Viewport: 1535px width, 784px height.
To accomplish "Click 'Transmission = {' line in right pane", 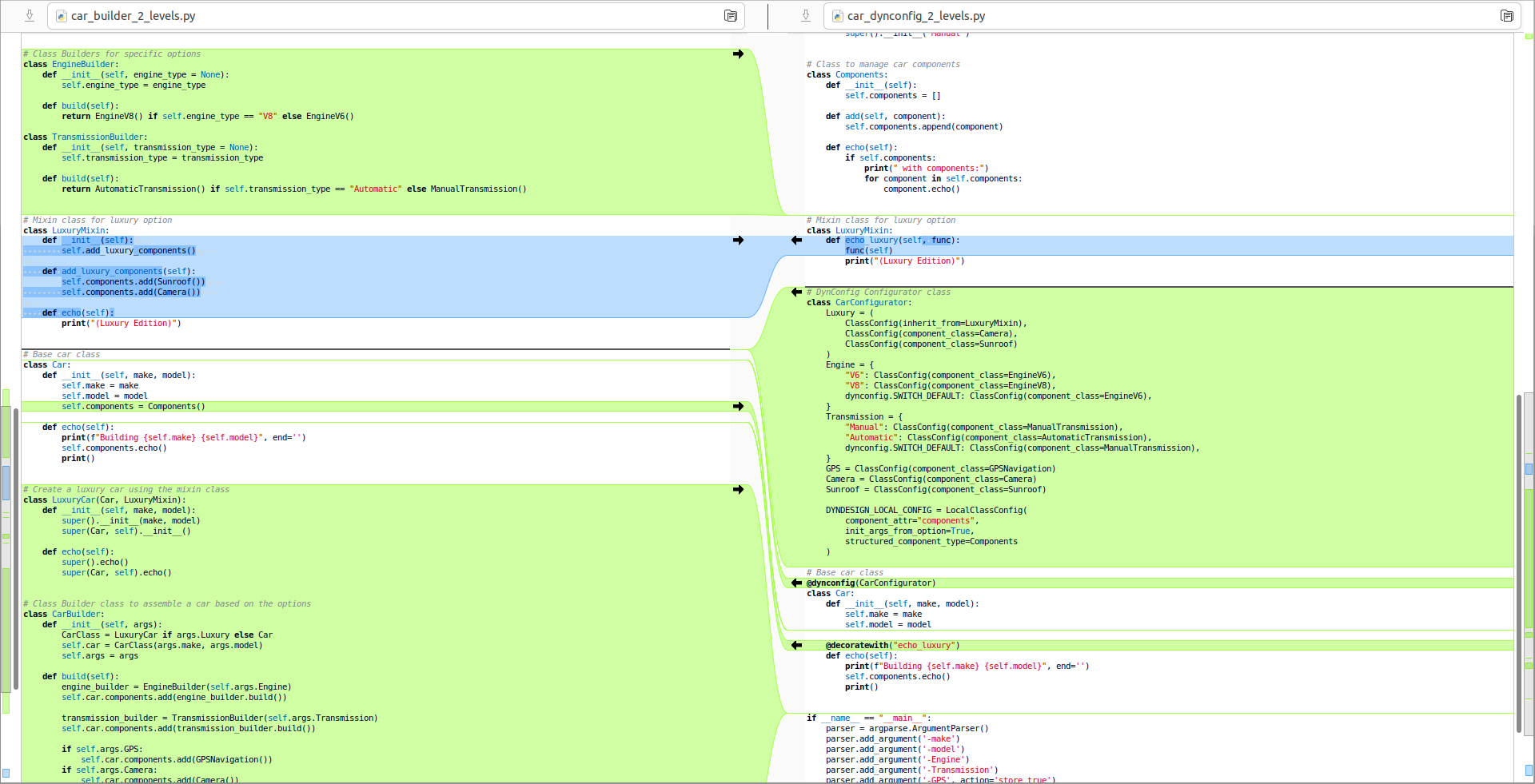I will point(863,416).
